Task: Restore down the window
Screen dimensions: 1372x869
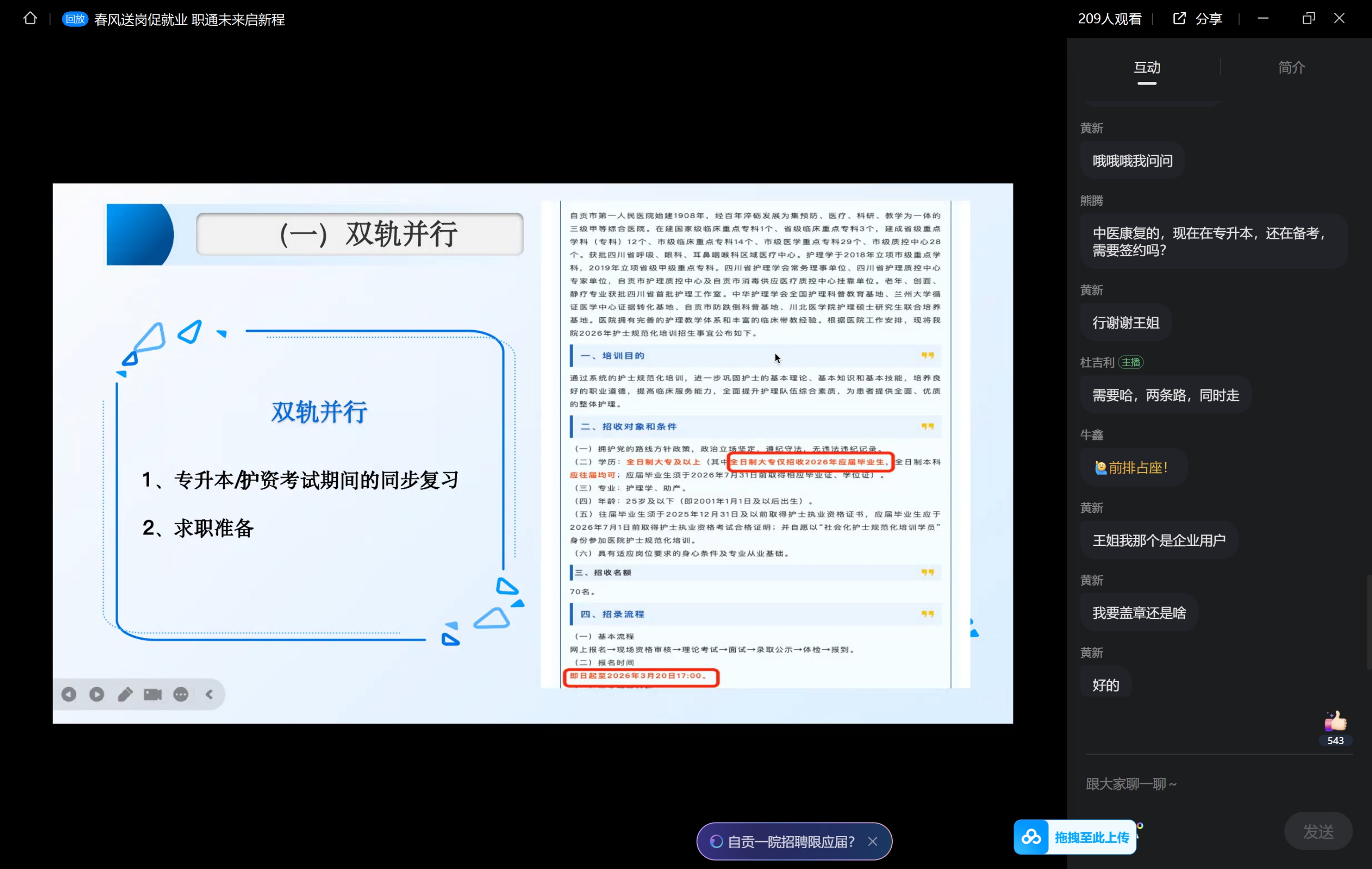Action: tap(1308, 19)
